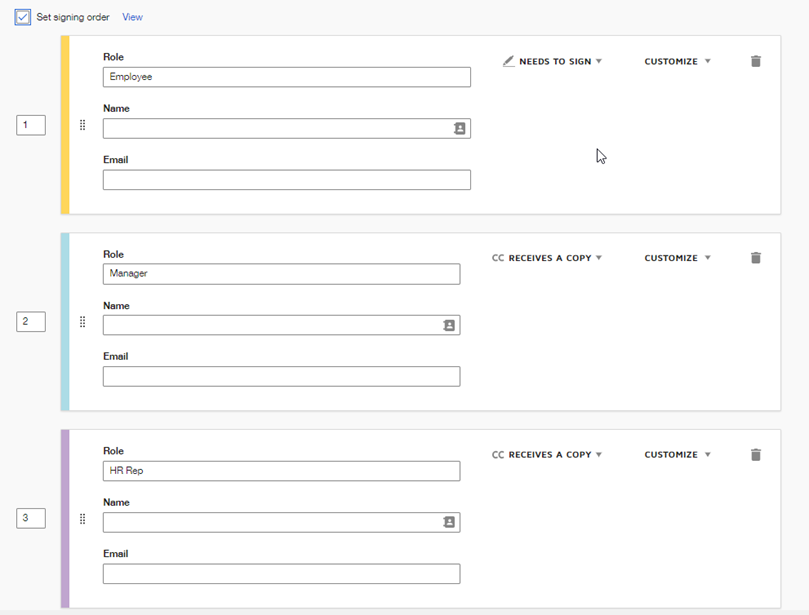Click the yellow color bar on Employee card
This screenshot has height=615, width=809.
[65, 125]
